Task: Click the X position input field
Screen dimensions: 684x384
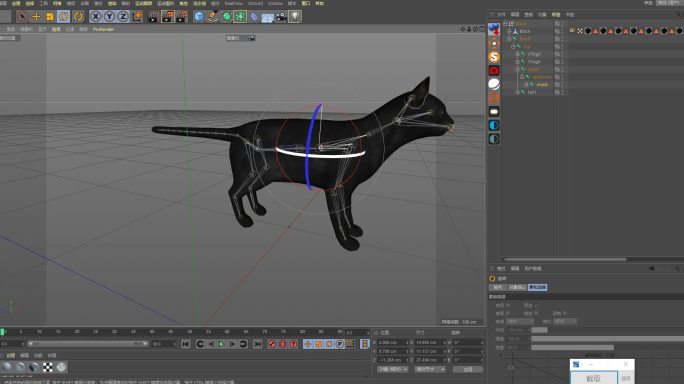Action: (x=393, y=343)
